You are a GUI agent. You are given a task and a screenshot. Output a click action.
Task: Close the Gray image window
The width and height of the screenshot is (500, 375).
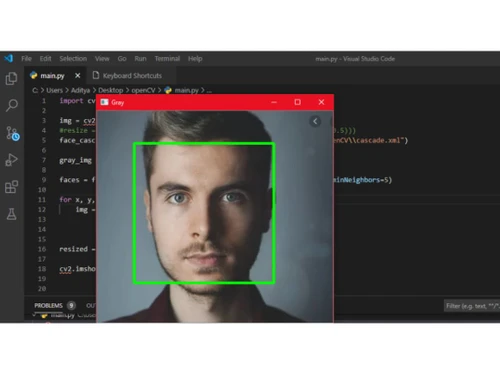tap(321, 102)
